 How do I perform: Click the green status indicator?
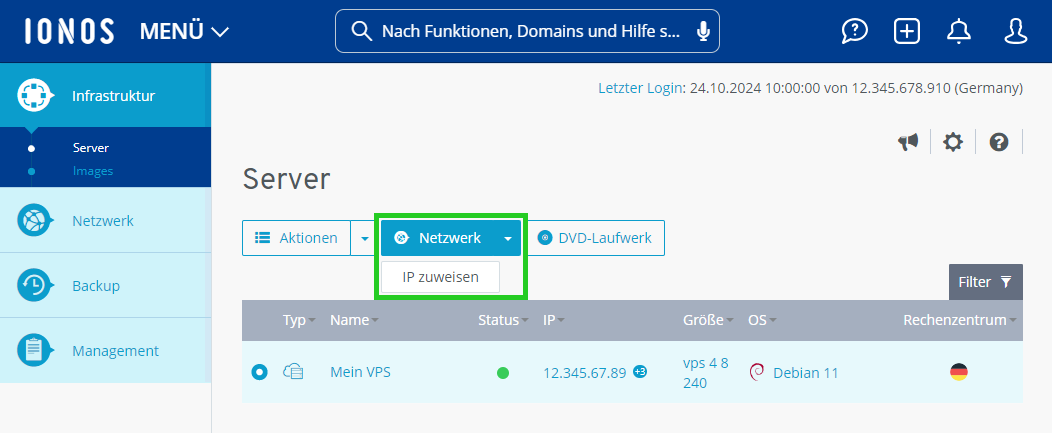(x=503, y=373)
